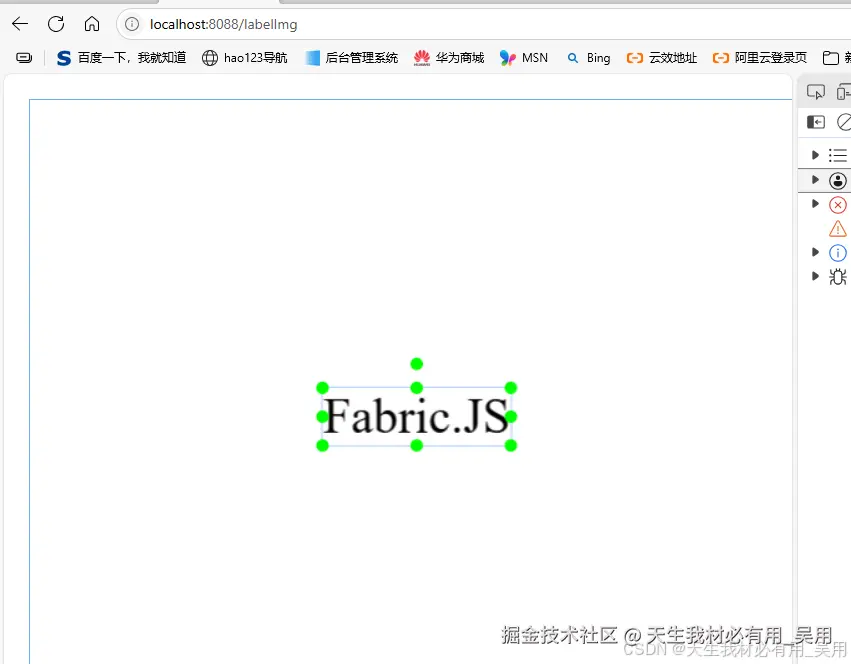
Task: Click the browser home button
Action: (91, 24)
